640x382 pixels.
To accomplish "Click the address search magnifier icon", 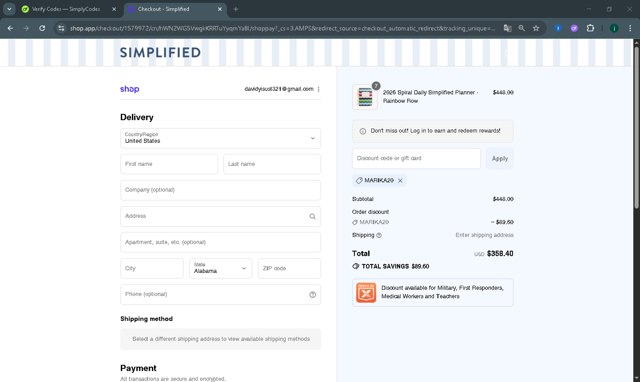I will tap(312, 216).
